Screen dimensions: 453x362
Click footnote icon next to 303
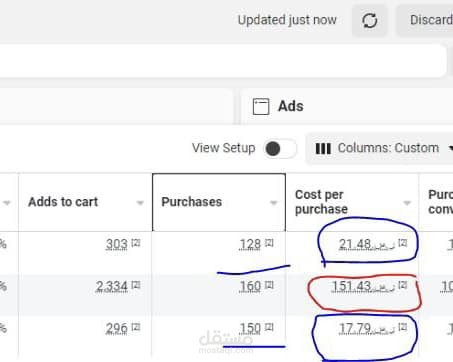click(x=136, y=243)
